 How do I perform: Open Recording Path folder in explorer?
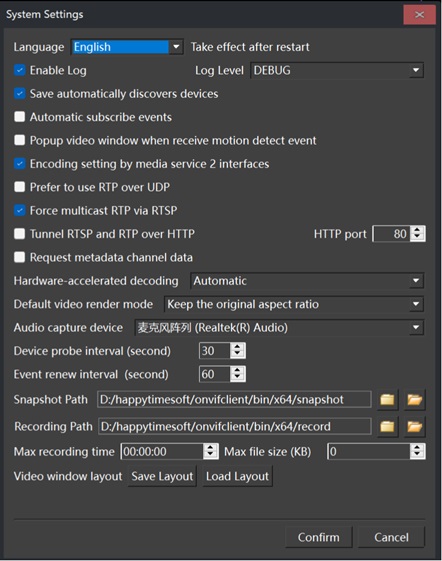click(414, 426)
